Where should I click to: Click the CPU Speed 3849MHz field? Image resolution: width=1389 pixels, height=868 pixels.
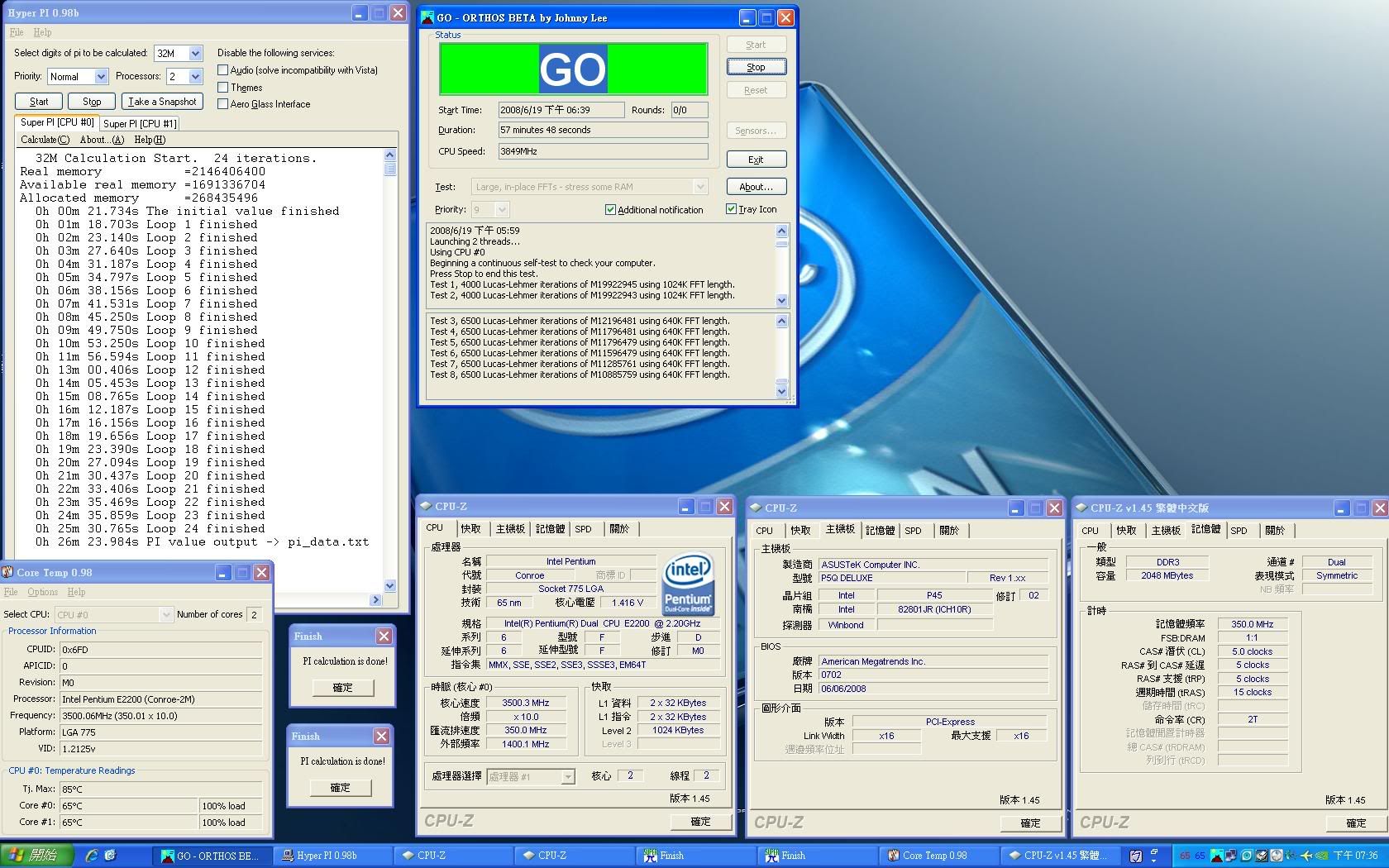pos(603,151)
